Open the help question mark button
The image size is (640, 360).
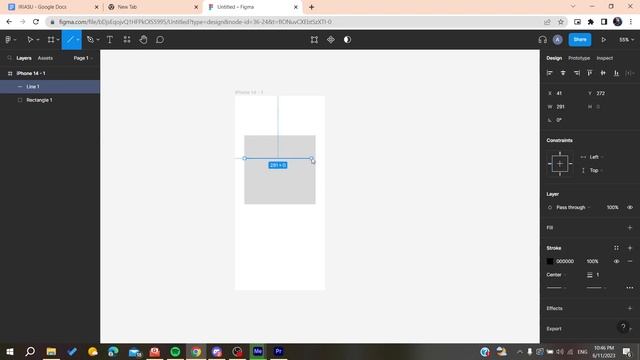623,327
